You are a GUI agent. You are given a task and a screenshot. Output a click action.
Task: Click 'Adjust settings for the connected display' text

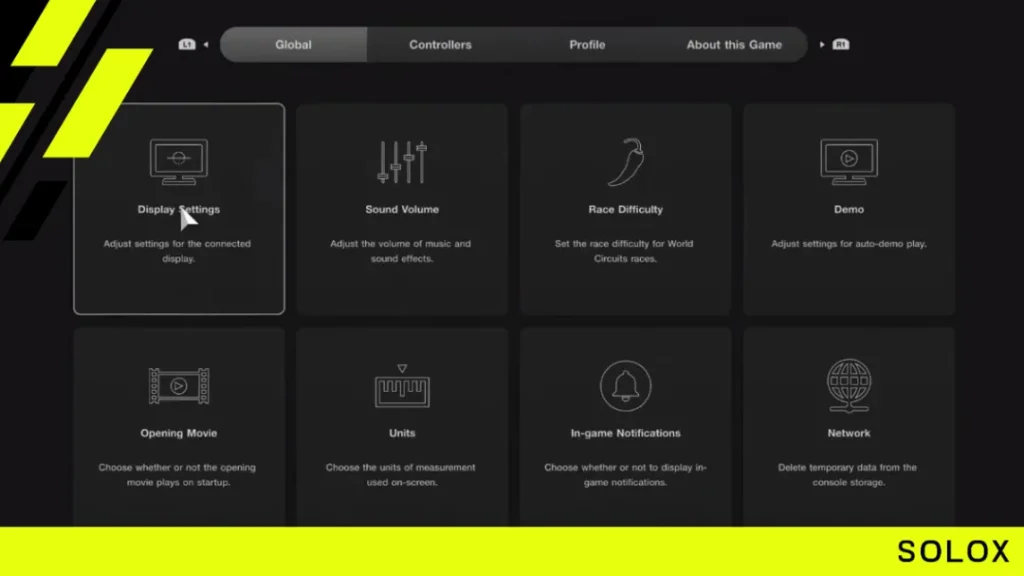[x=178, y=251]
